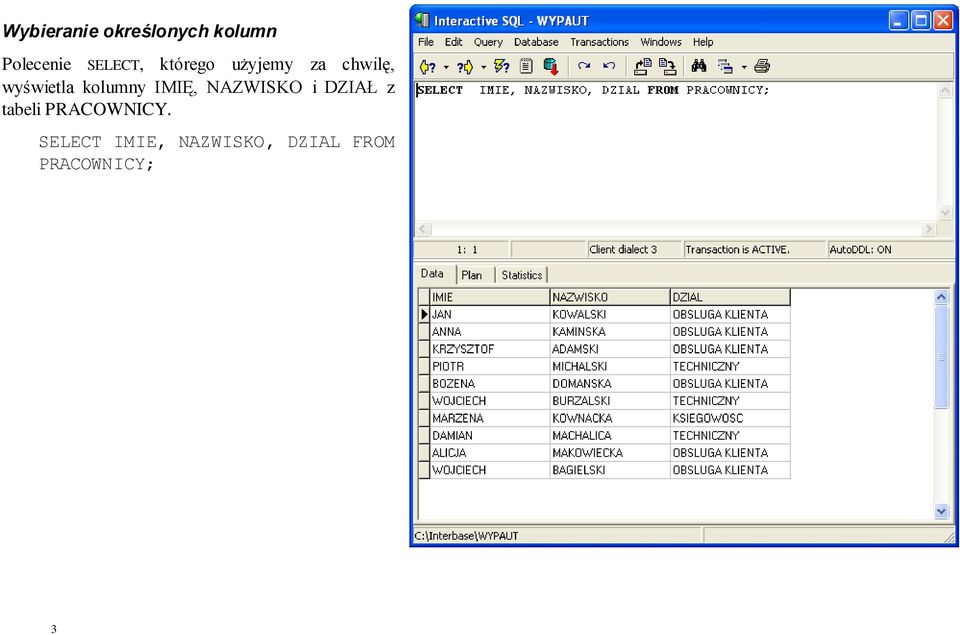Click results grid scrollbar down arrow
Screen dimensions: 960x635
pyautogui.click(x=941, y=511)
